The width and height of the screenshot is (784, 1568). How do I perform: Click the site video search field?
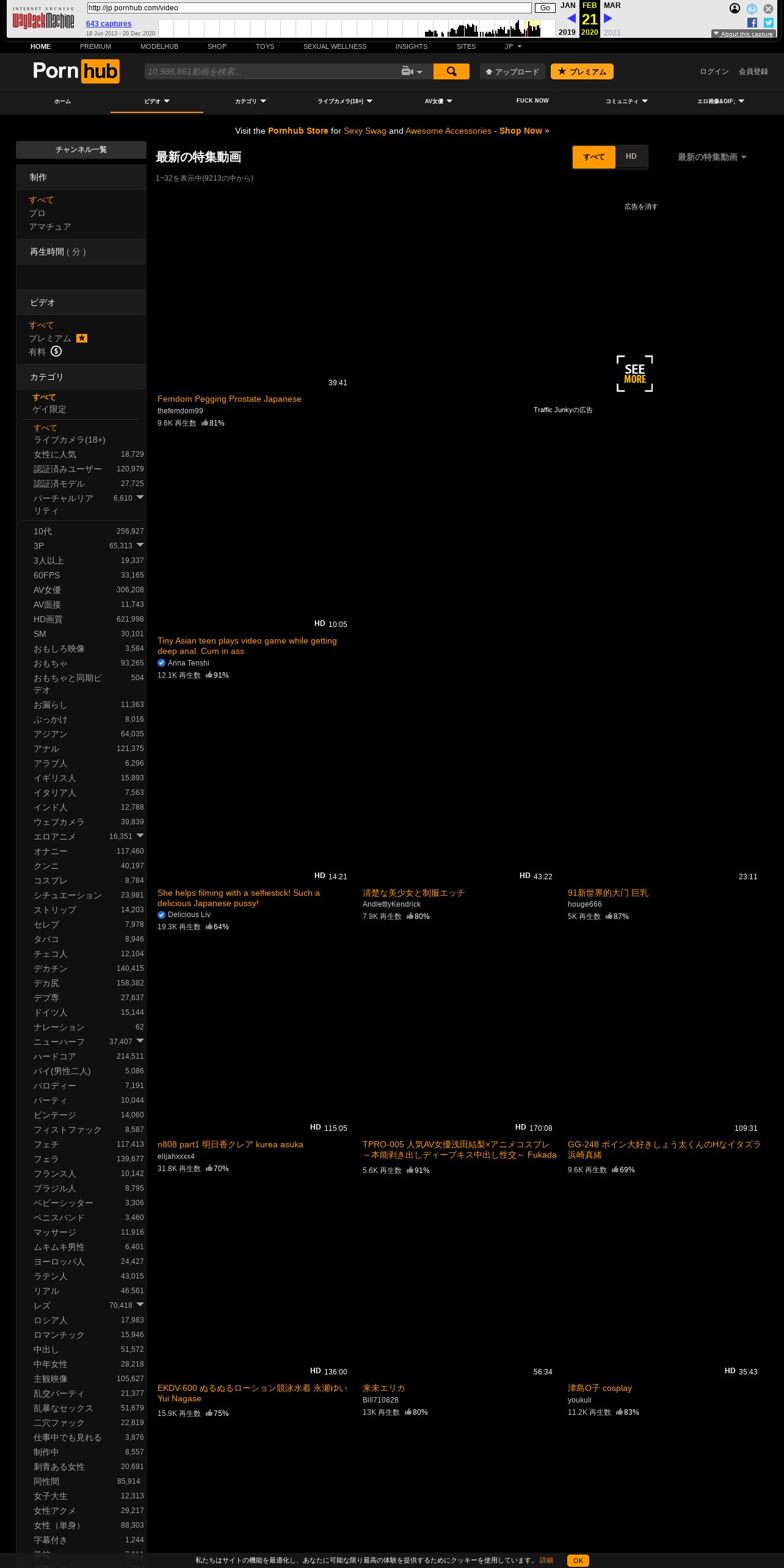coord(272,71)
